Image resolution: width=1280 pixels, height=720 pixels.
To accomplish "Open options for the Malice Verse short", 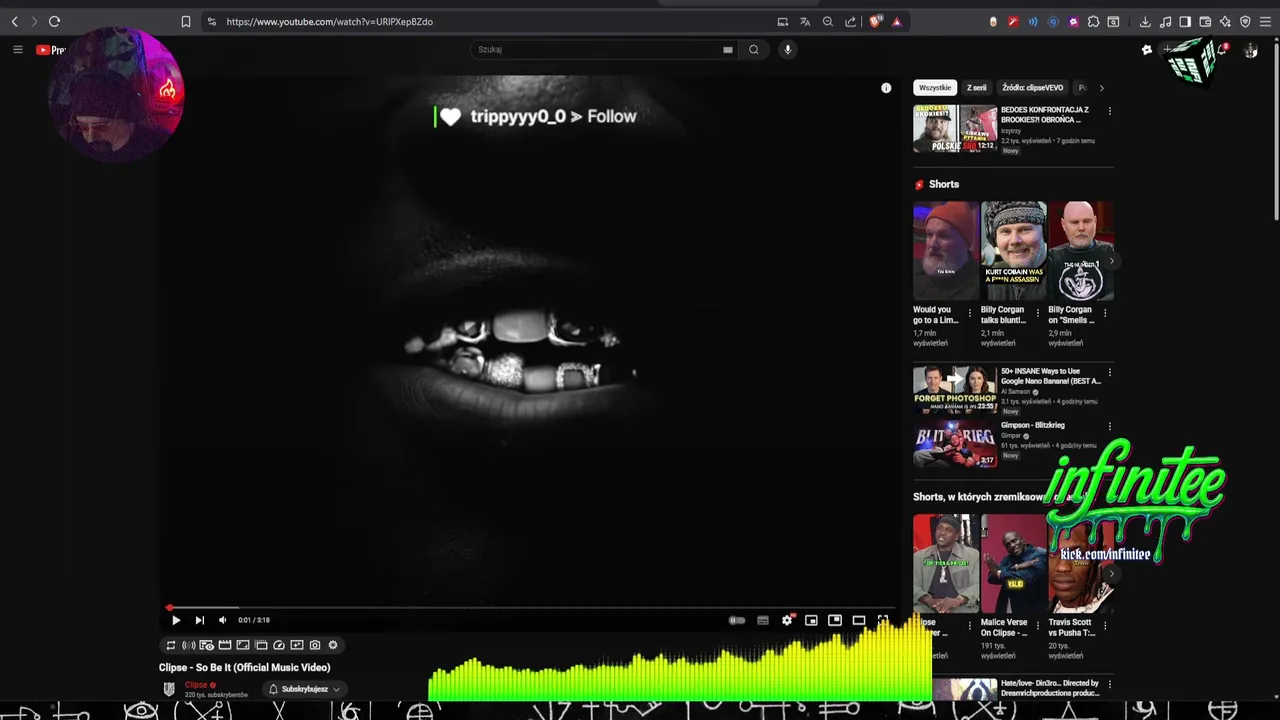I will pyautogui.click(x=1037, y=626).
